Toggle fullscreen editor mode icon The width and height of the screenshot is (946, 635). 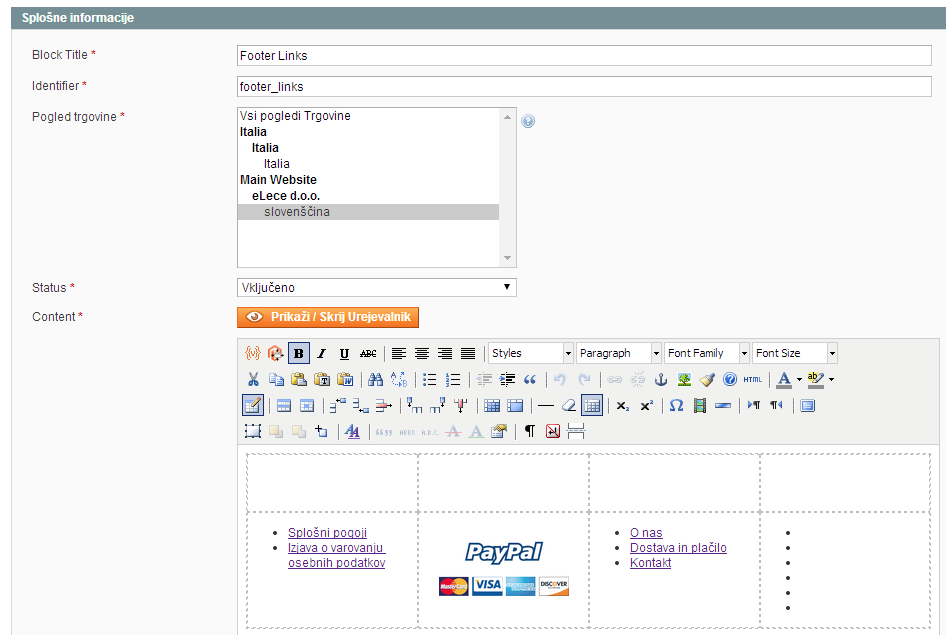pos(807,405)
